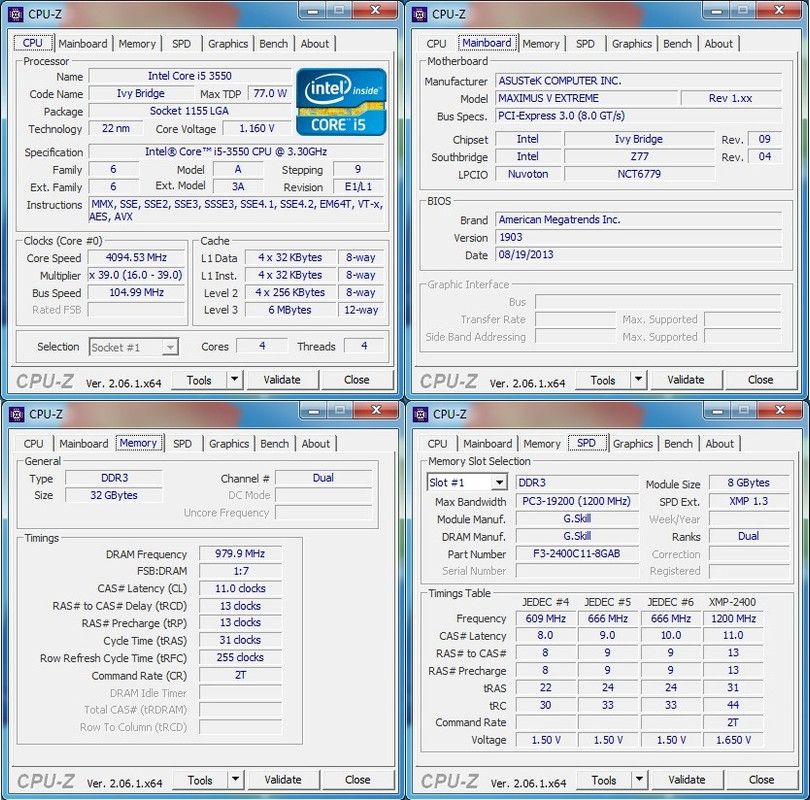Open Graphics tab in SPD window
This screenshot has height=800, width=810.
[x=633, y=444]
